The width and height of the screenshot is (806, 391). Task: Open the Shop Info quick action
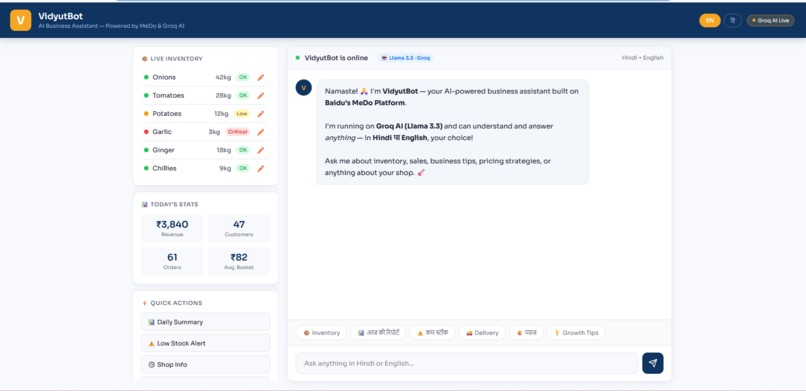coord(206,364)
